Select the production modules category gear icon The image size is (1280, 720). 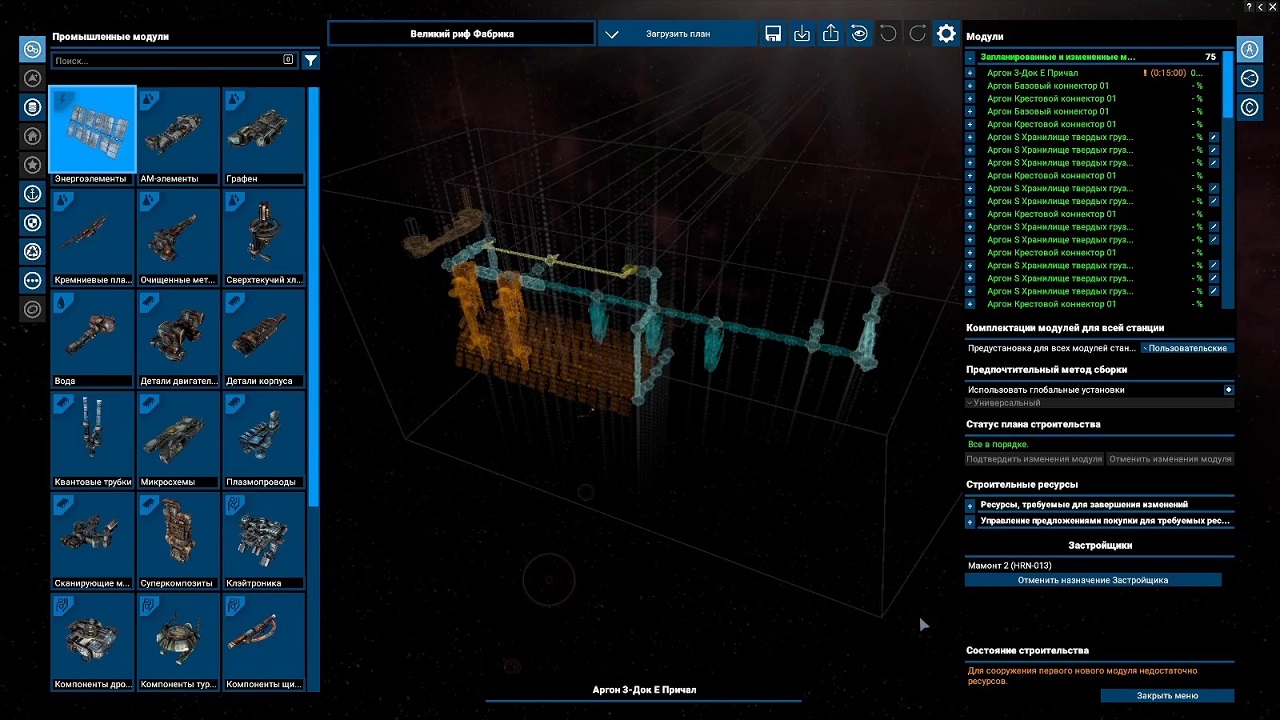coord(33,48)
